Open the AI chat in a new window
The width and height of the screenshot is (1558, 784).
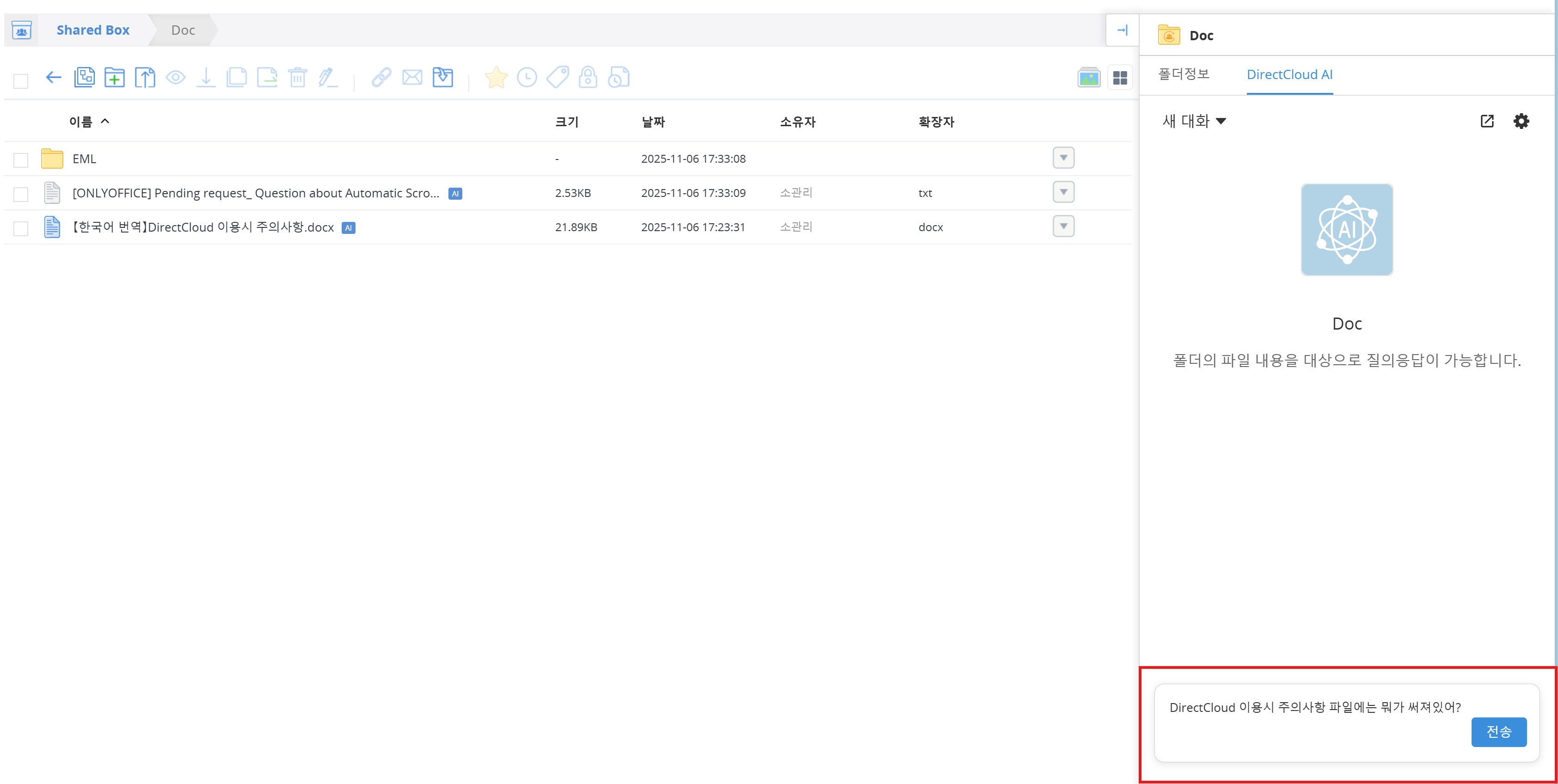(1487, 121)
